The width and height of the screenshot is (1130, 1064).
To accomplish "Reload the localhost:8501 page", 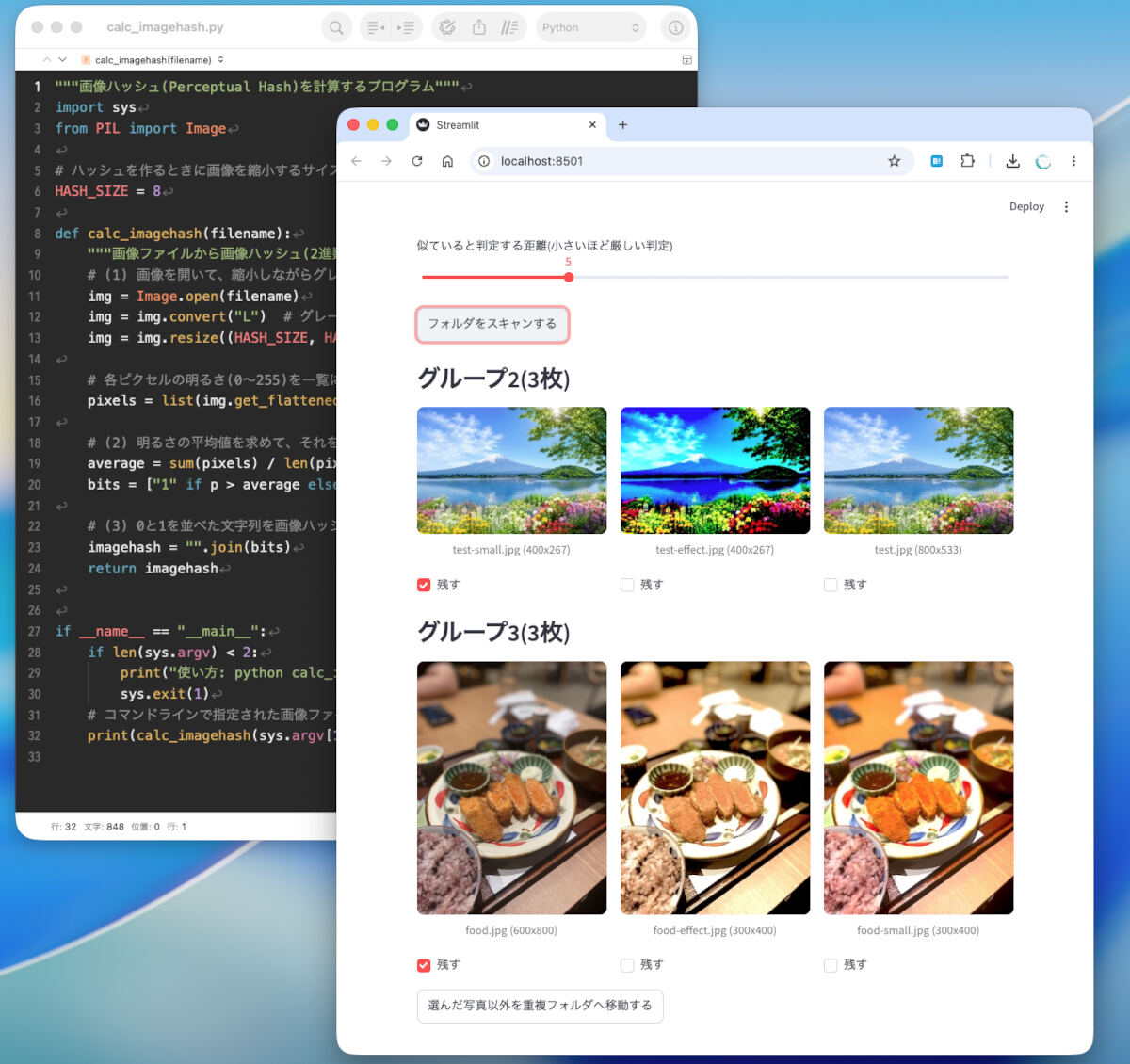I will (417, 161).
